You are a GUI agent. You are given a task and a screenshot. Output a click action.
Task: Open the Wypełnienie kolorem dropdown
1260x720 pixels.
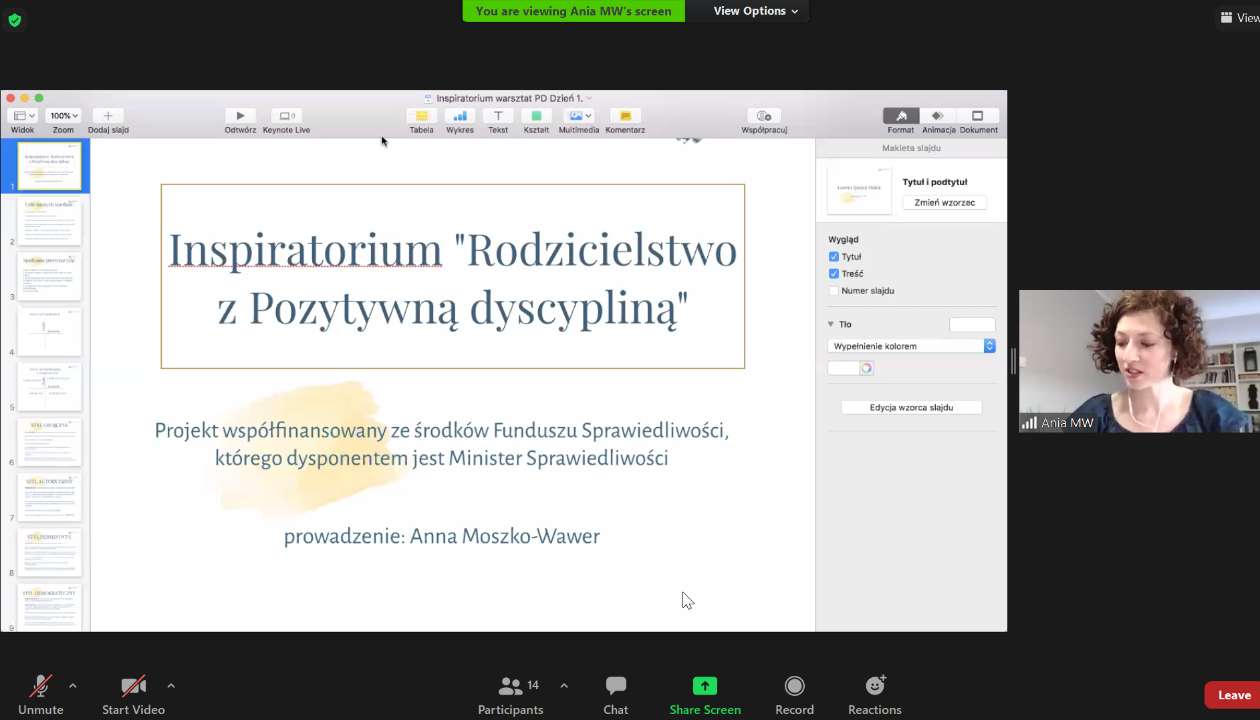click(912, 346)
